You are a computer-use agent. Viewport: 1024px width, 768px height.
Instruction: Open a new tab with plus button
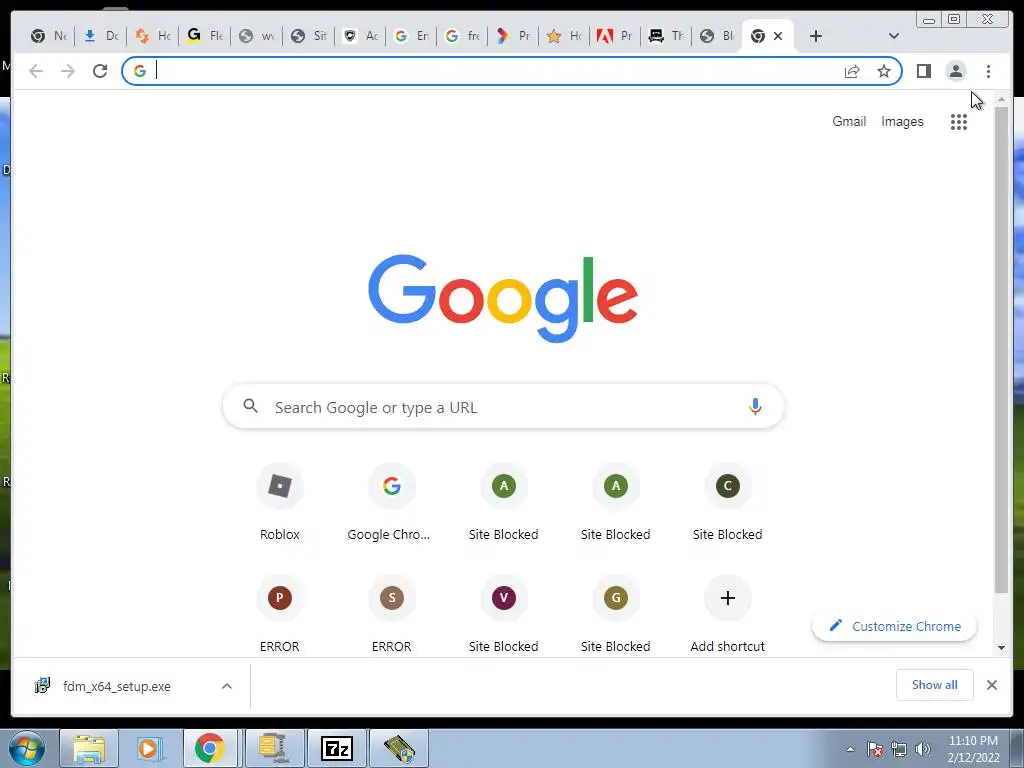point(816,36)
